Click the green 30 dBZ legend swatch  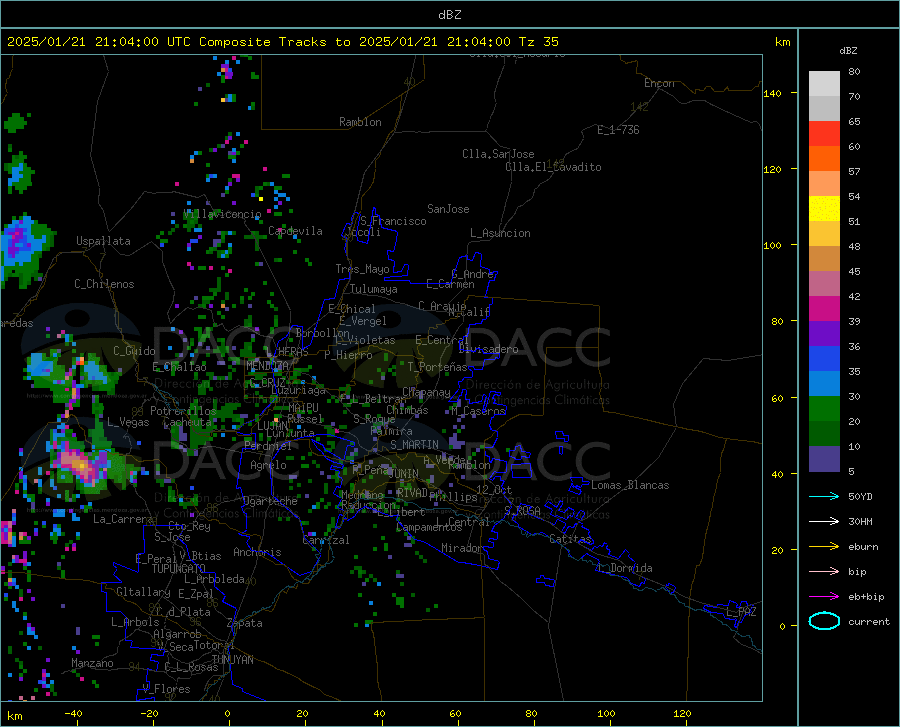824,408
